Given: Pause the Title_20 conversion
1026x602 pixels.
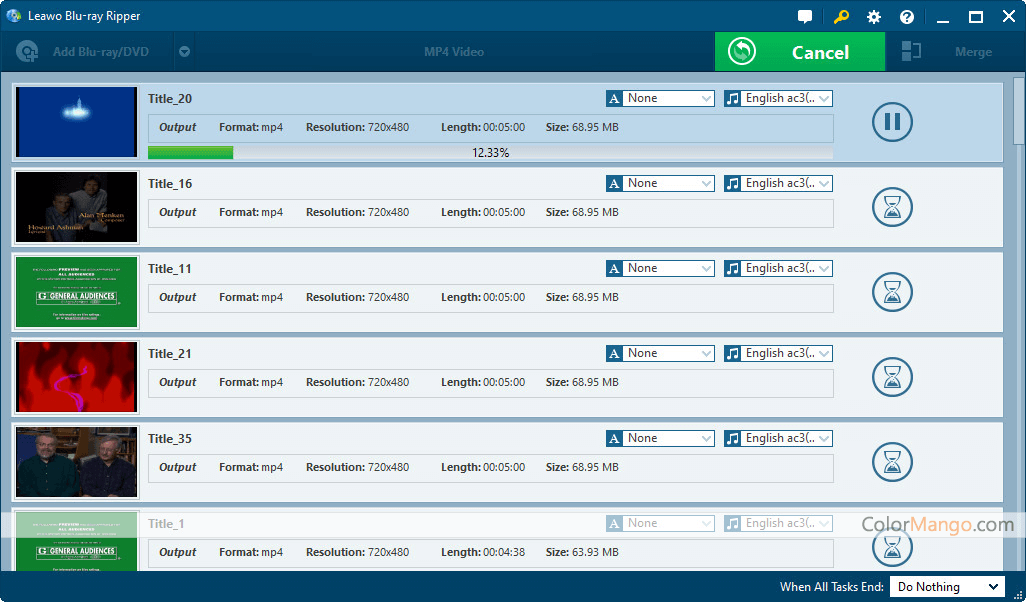Looking at the screenshot, I should [892, 122].
